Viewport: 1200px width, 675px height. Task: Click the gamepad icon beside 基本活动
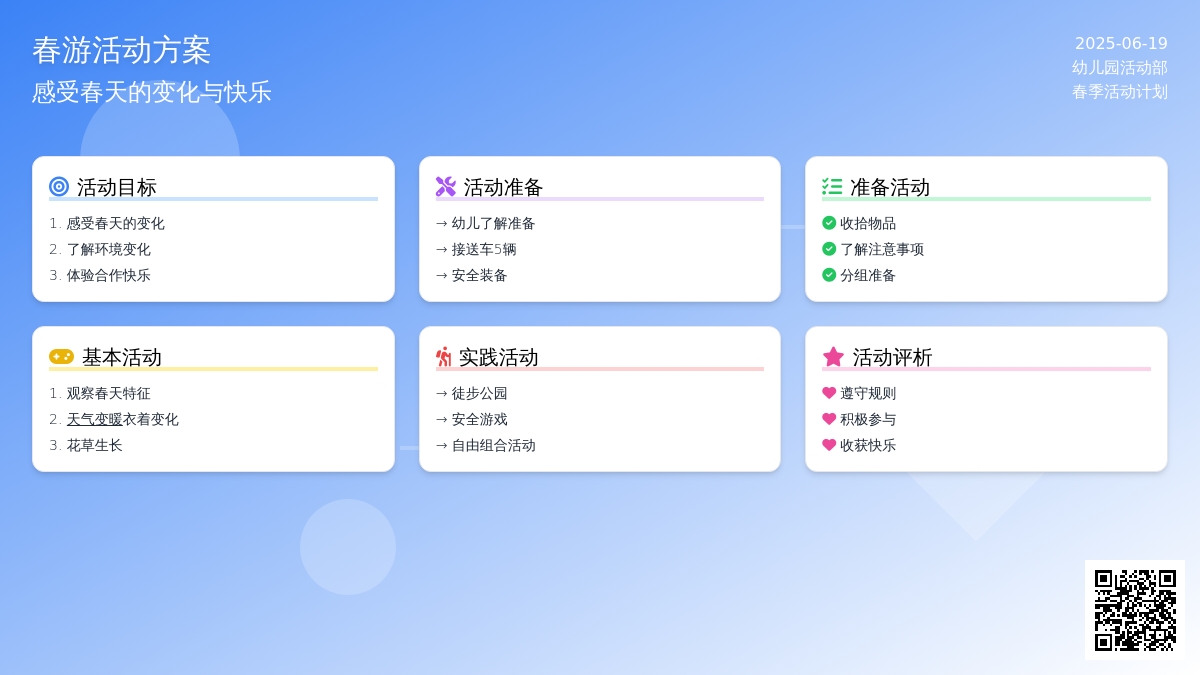click(x=61, y=357)
